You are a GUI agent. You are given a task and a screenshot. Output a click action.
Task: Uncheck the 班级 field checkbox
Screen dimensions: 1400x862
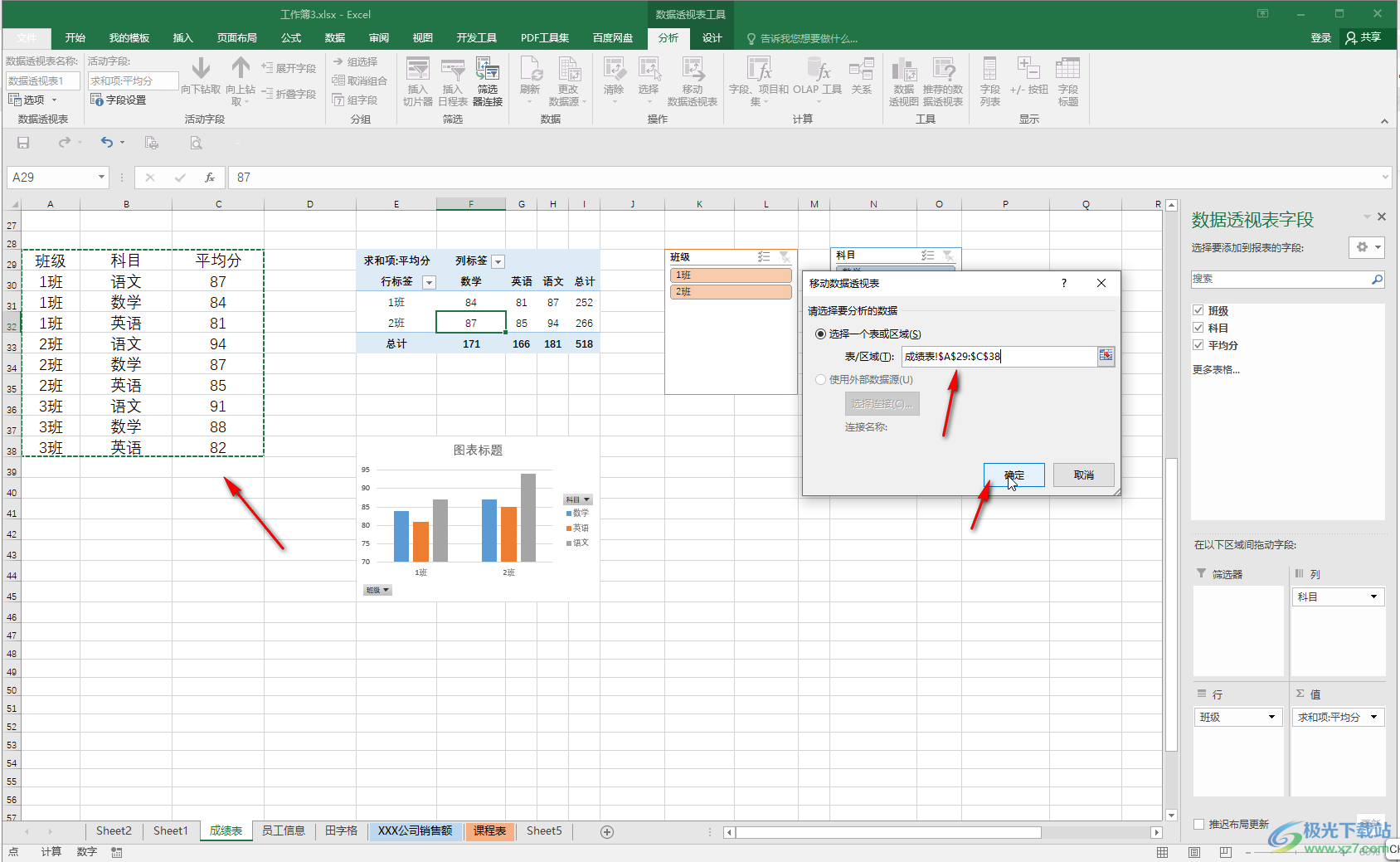(1198, 310)
